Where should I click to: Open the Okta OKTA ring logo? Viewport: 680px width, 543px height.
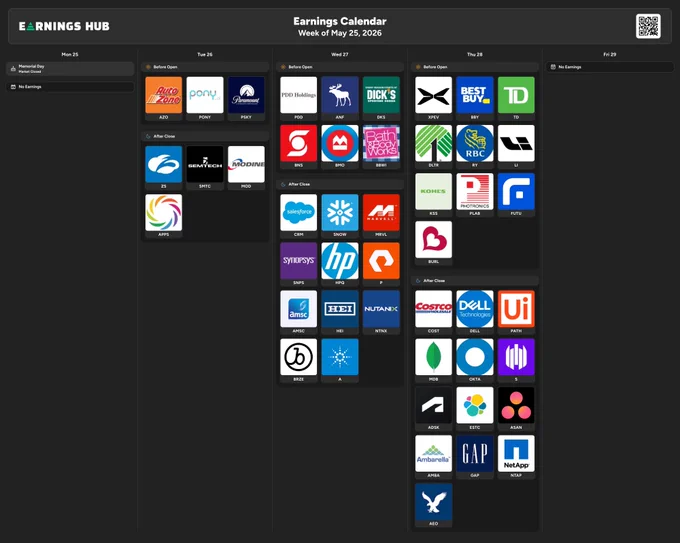click(474, 357)
